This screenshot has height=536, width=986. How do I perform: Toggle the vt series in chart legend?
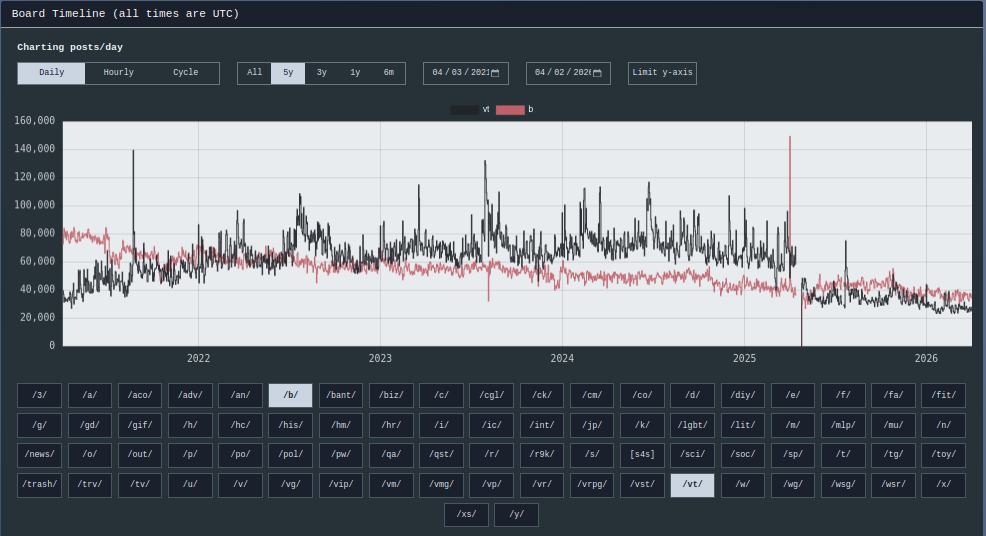click(x=470, y=109)
